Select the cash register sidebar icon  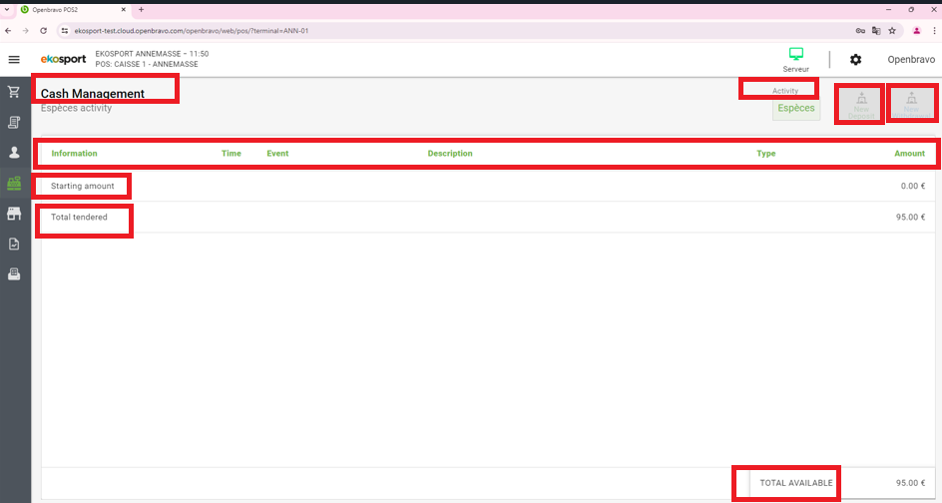[14, 183]
